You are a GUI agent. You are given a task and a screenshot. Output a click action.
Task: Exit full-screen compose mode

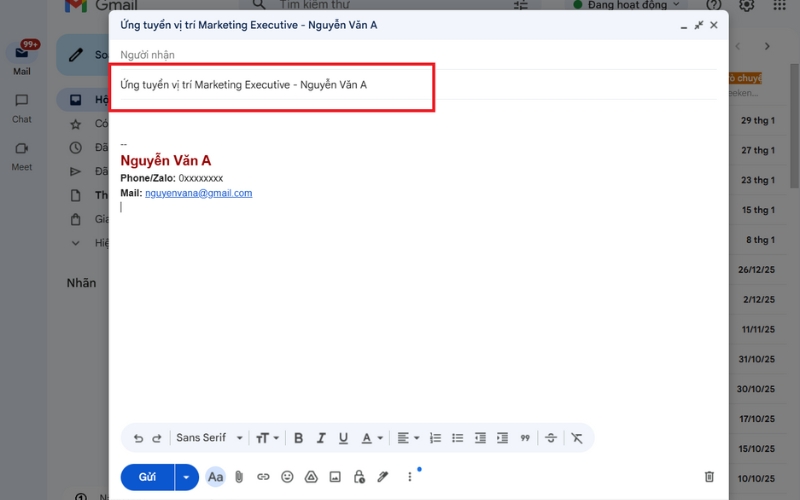699,25
